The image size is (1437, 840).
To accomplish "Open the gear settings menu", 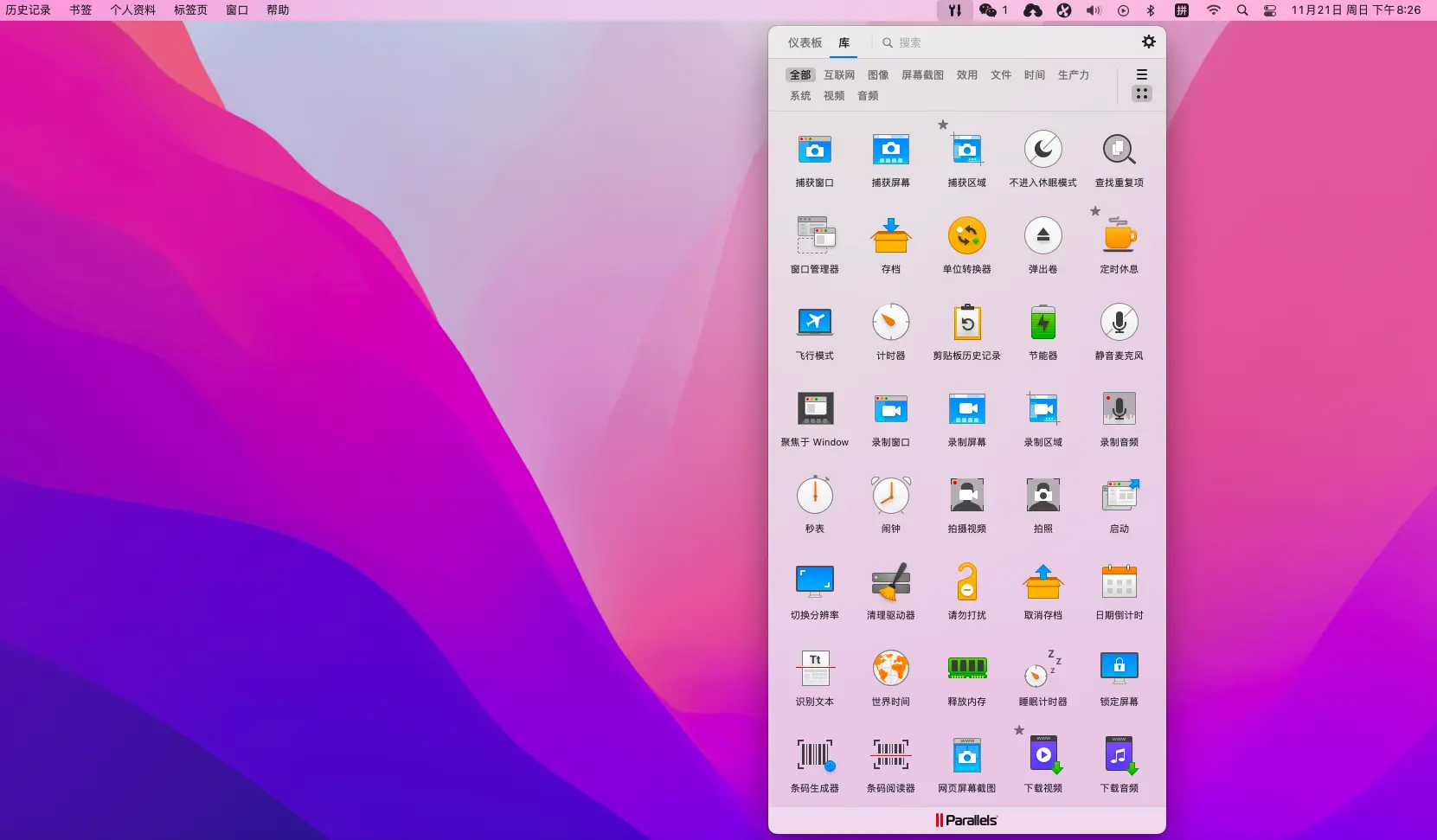I will [x=1148, y=42].
